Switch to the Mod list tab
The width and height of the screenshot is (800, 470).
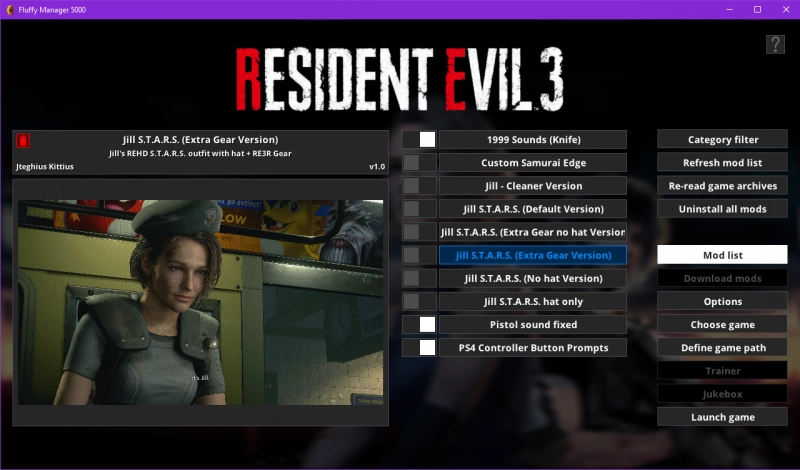coord(722,255)
